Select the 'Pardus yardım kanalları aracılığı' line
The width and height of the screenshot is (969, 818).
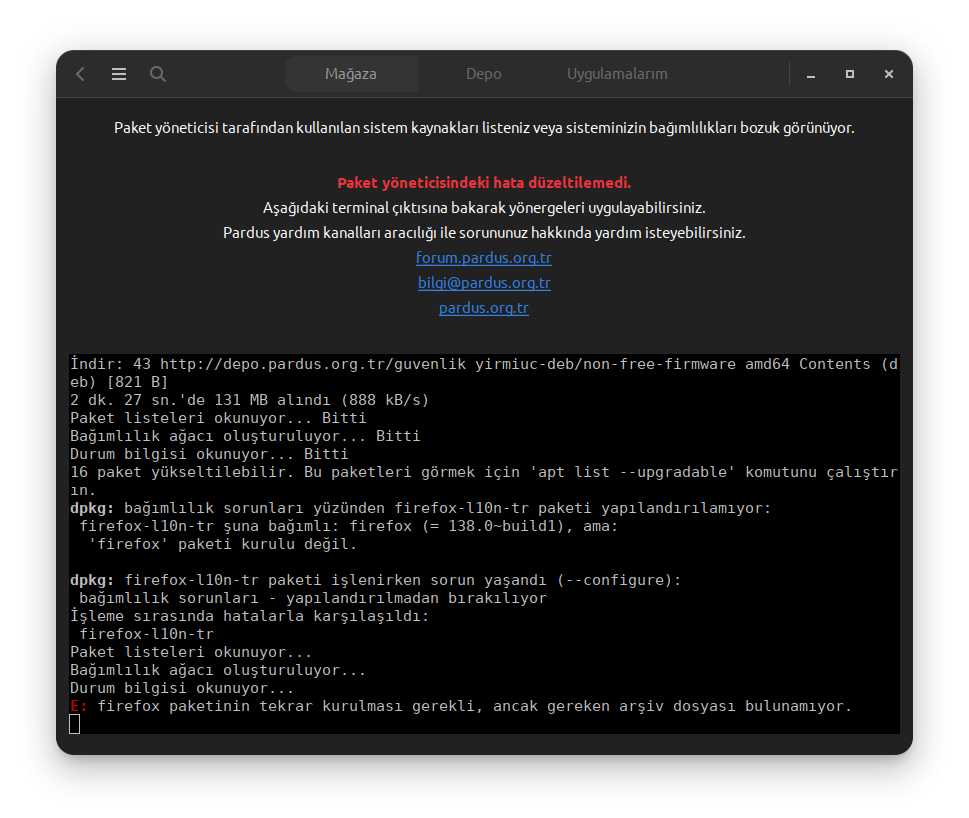pyautogui.click(x=484, y=233)
